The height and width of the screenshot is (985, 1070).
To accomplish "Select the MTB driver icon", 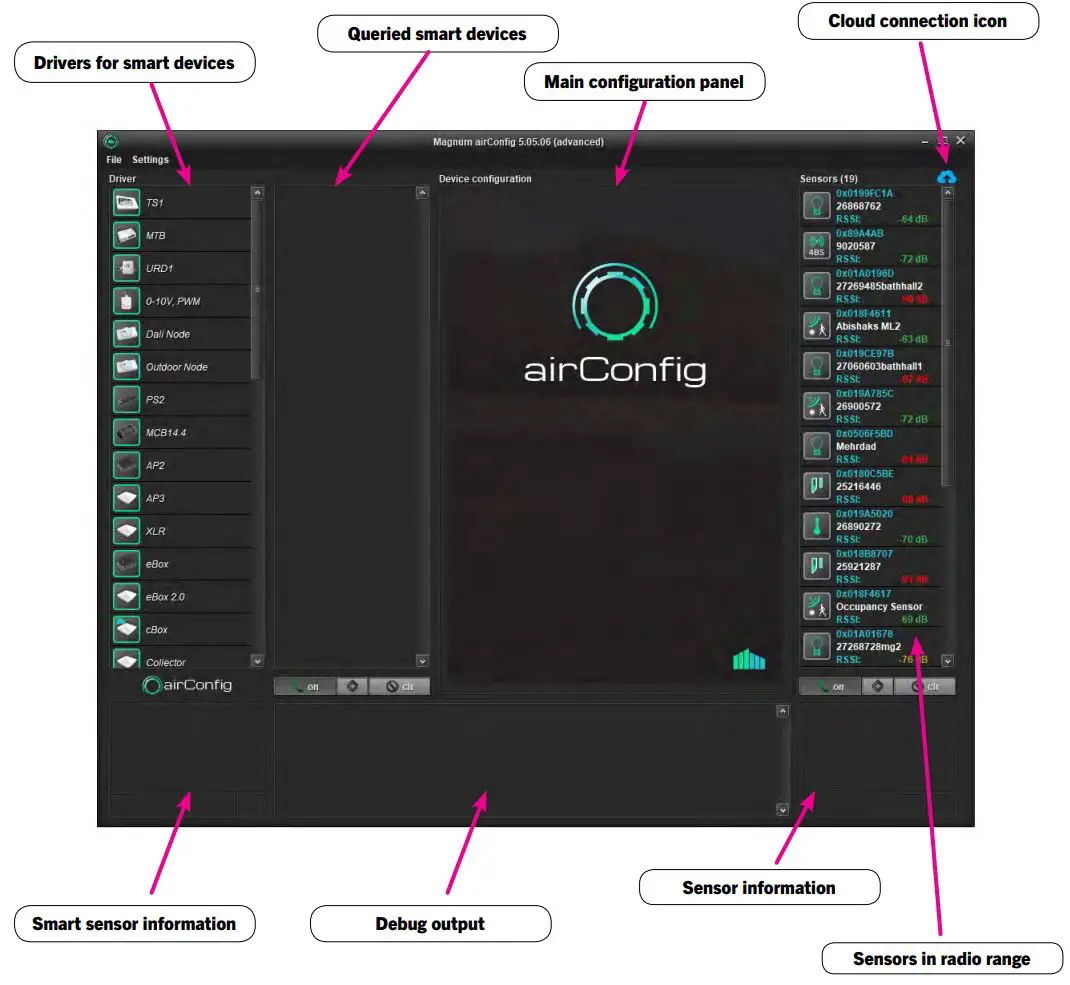I will click(x=126, y=235).
